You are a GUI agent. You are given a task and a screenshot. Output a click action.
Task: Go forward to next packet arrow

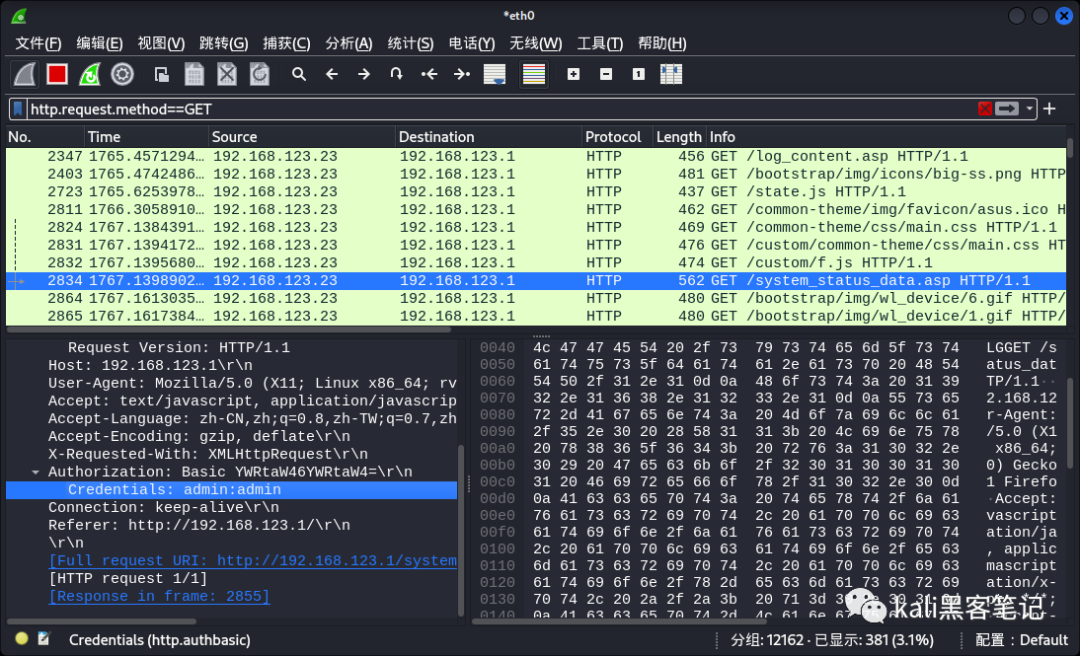(364, 74)
